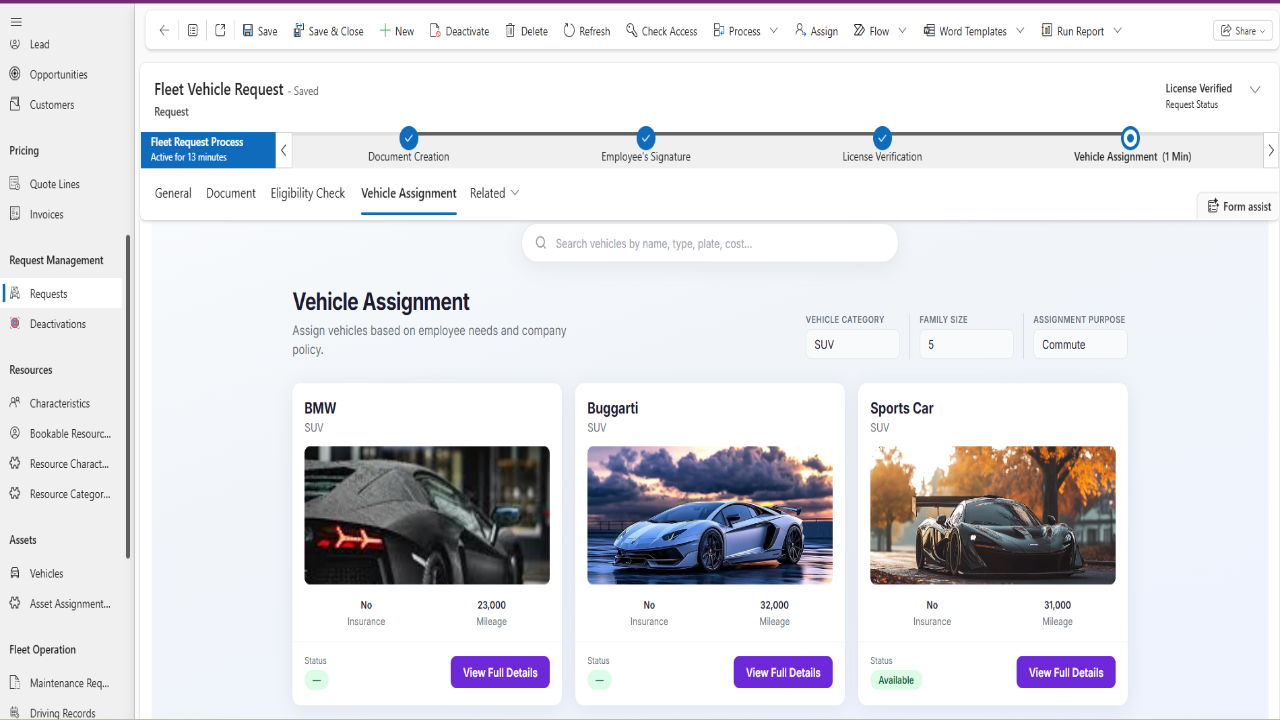Switch to the Eligibility Check tab
The height and width of the screenshot is (720, 1280).
coord(308,193)
